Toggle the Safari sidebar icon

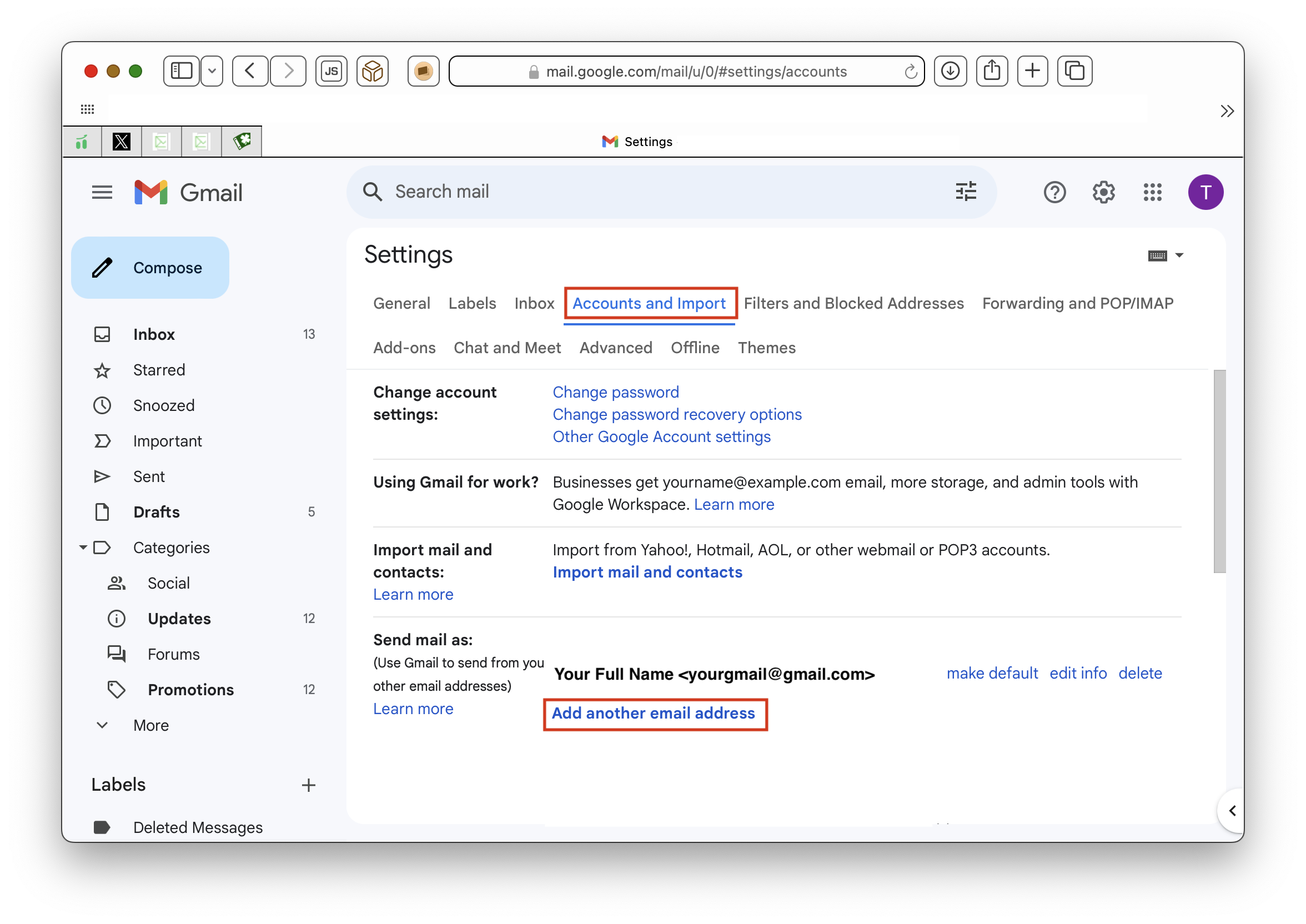click(182, 71)
